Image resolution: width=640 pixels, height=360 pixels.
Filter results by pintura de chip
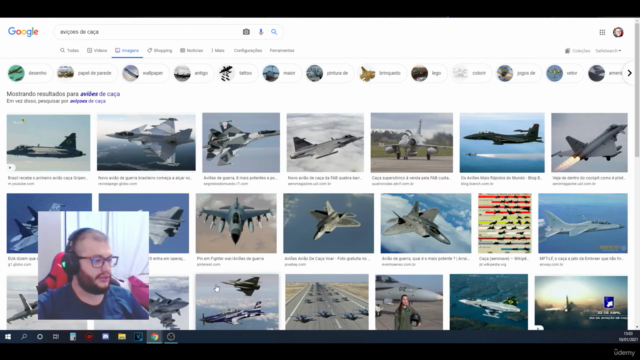(330, 73)
